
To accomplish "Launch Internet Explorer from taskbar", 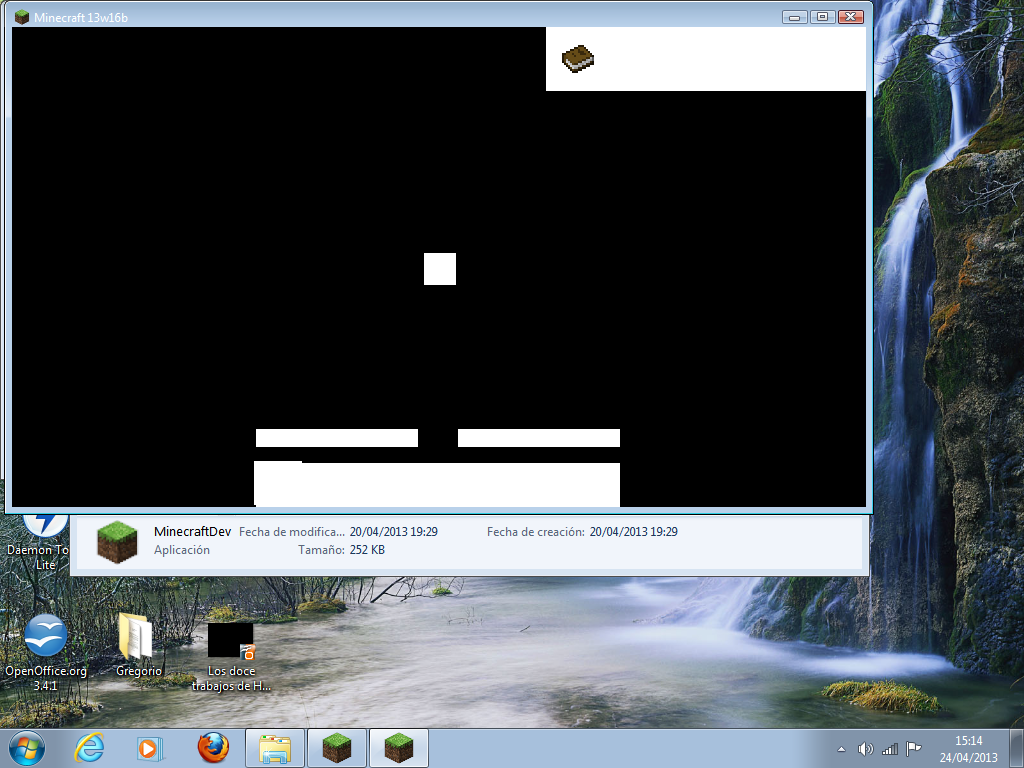I will coord(89,748).
